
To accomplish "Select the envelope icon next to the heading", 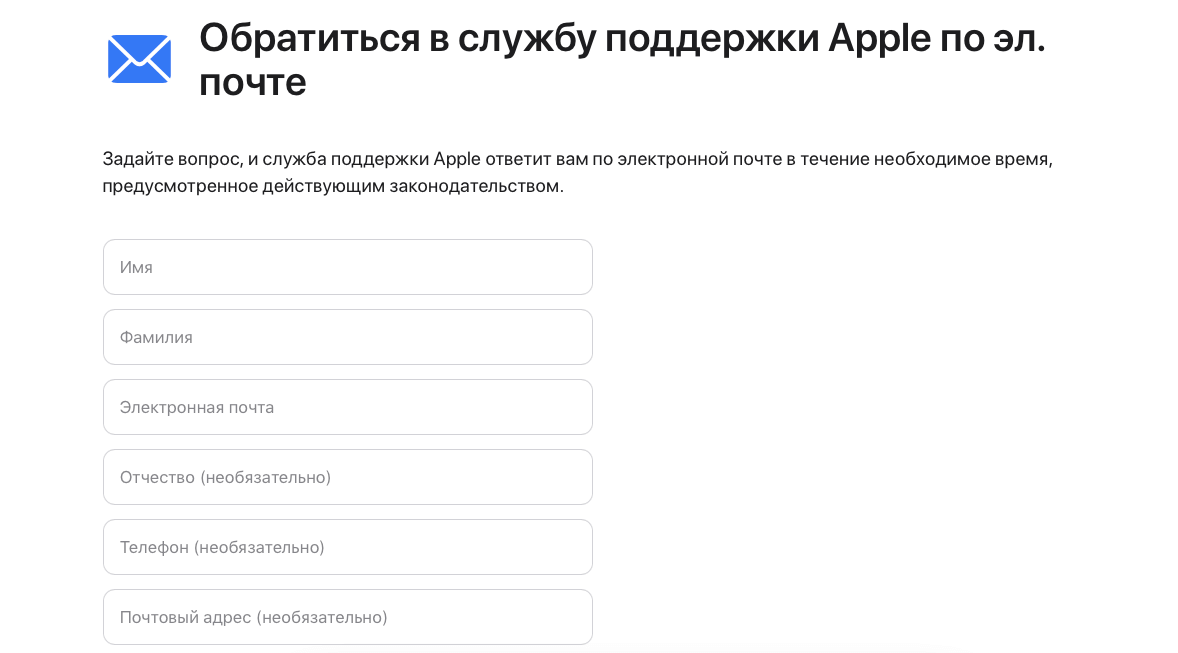I will [138, 58].
